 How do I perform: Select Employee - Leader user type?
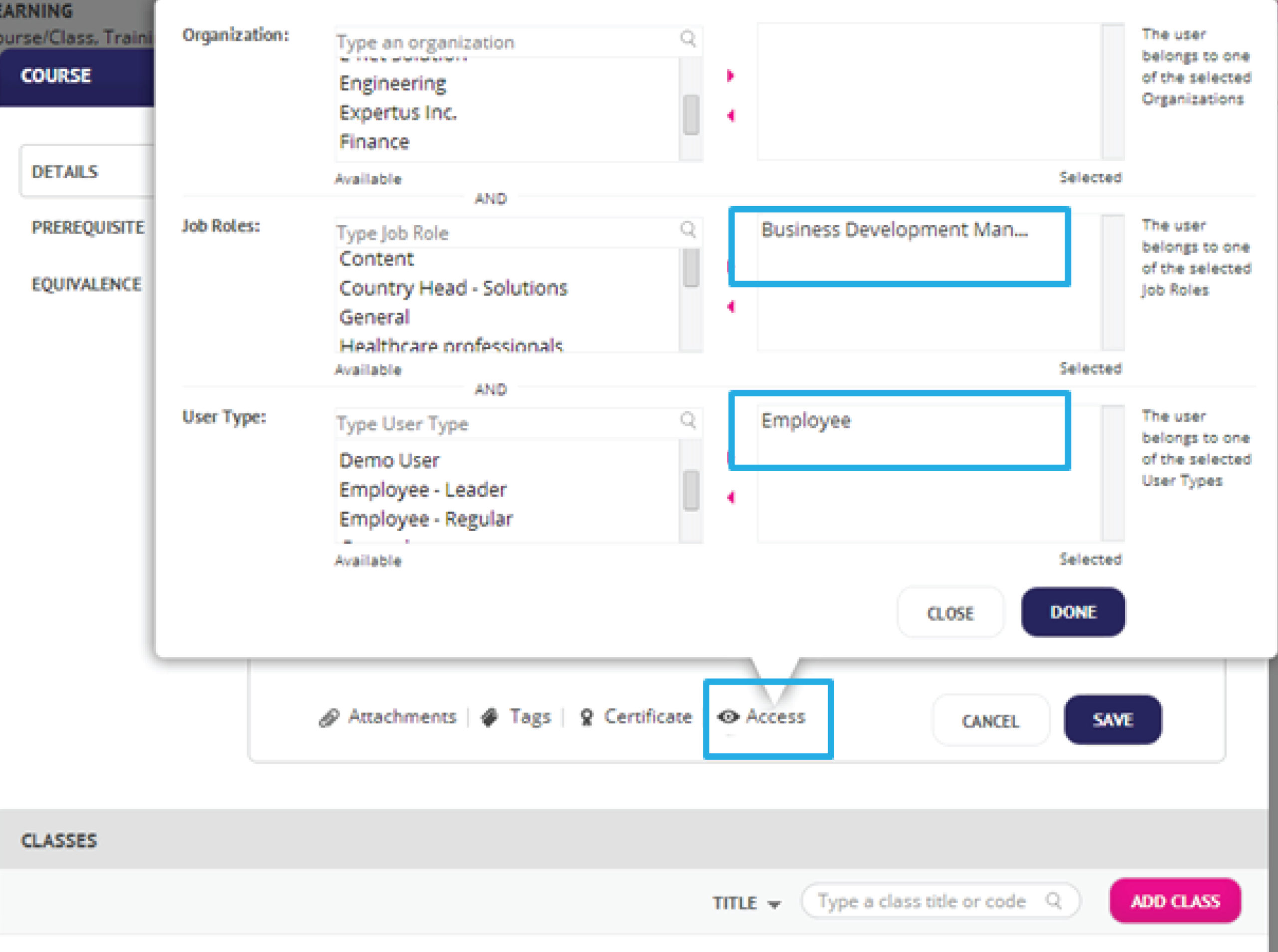coord(423,490)
